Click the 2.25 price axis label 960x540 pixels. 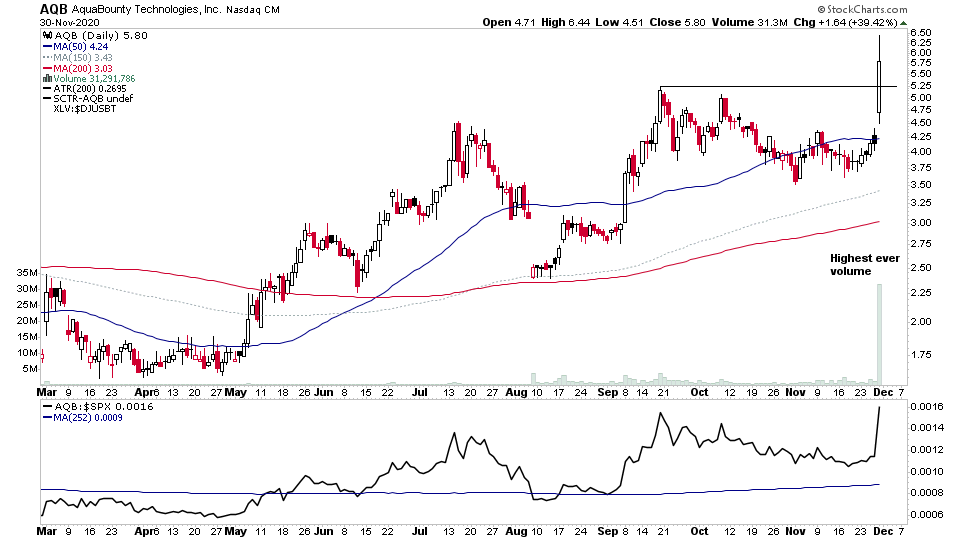click(921, 293)
